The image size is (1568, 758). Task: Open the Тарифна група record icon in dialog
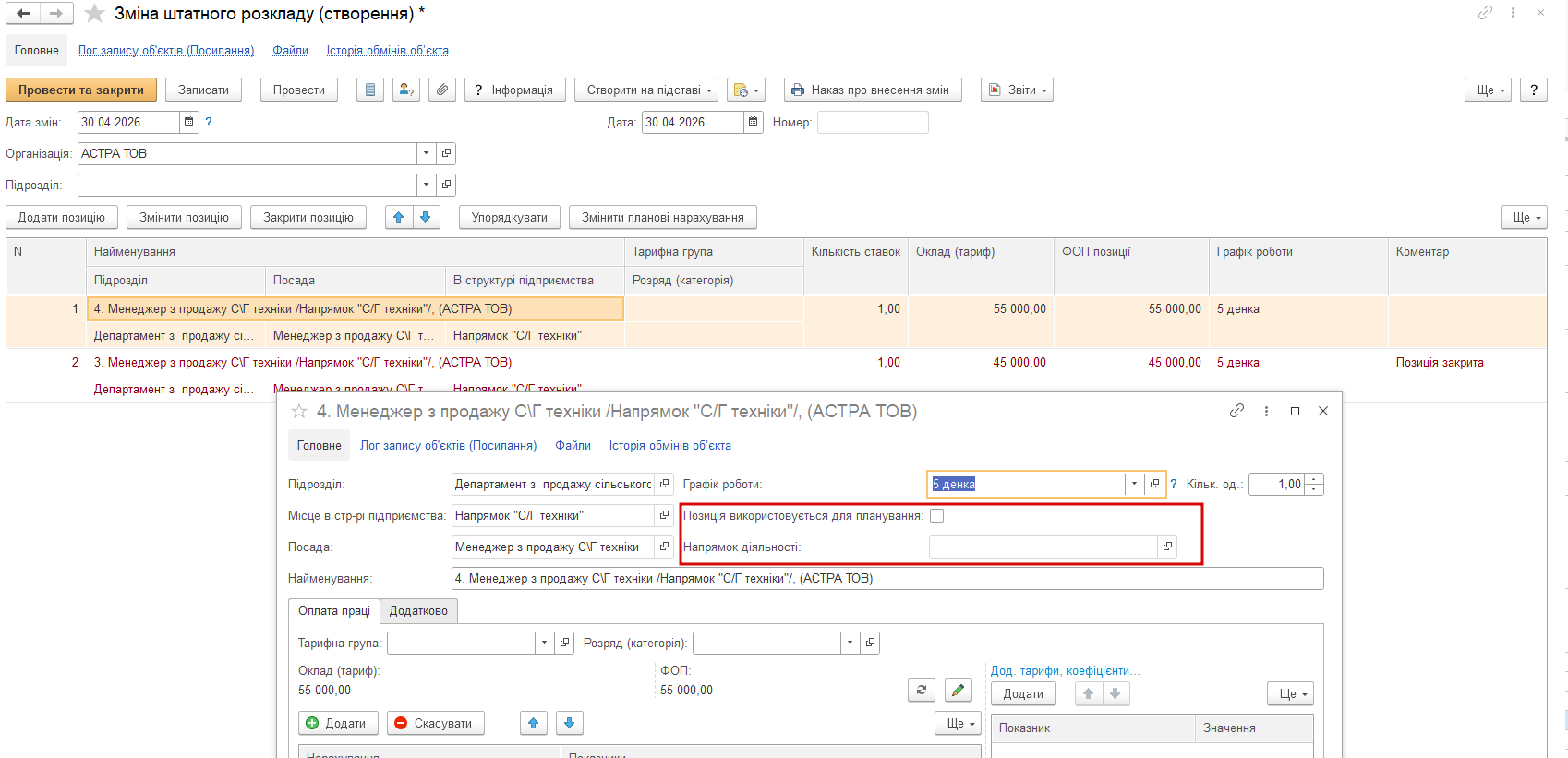click(565, 643)
